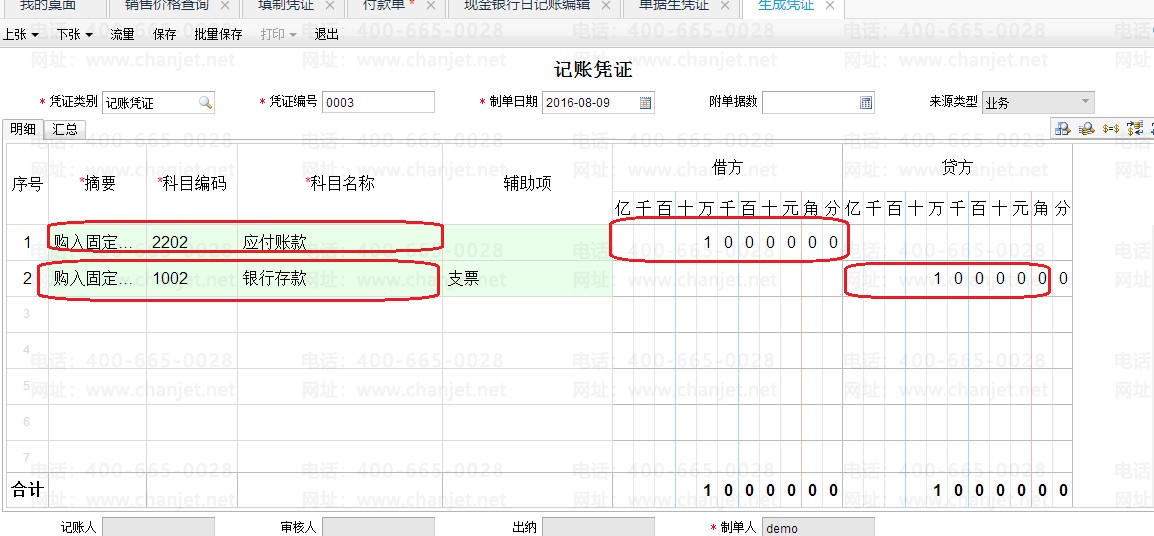Close the 现金银行日记账编辑 tab
The height and width of the screenshot is (536, 1154).
(x=605, y=6)
